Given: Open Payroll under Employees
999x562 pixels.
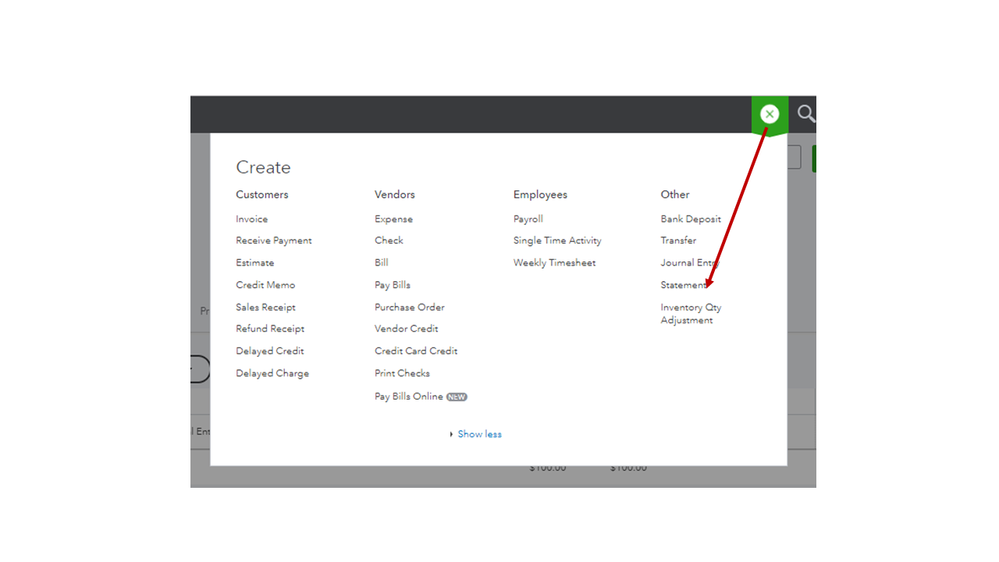Looking at the screenshot, I should point(528,219).
